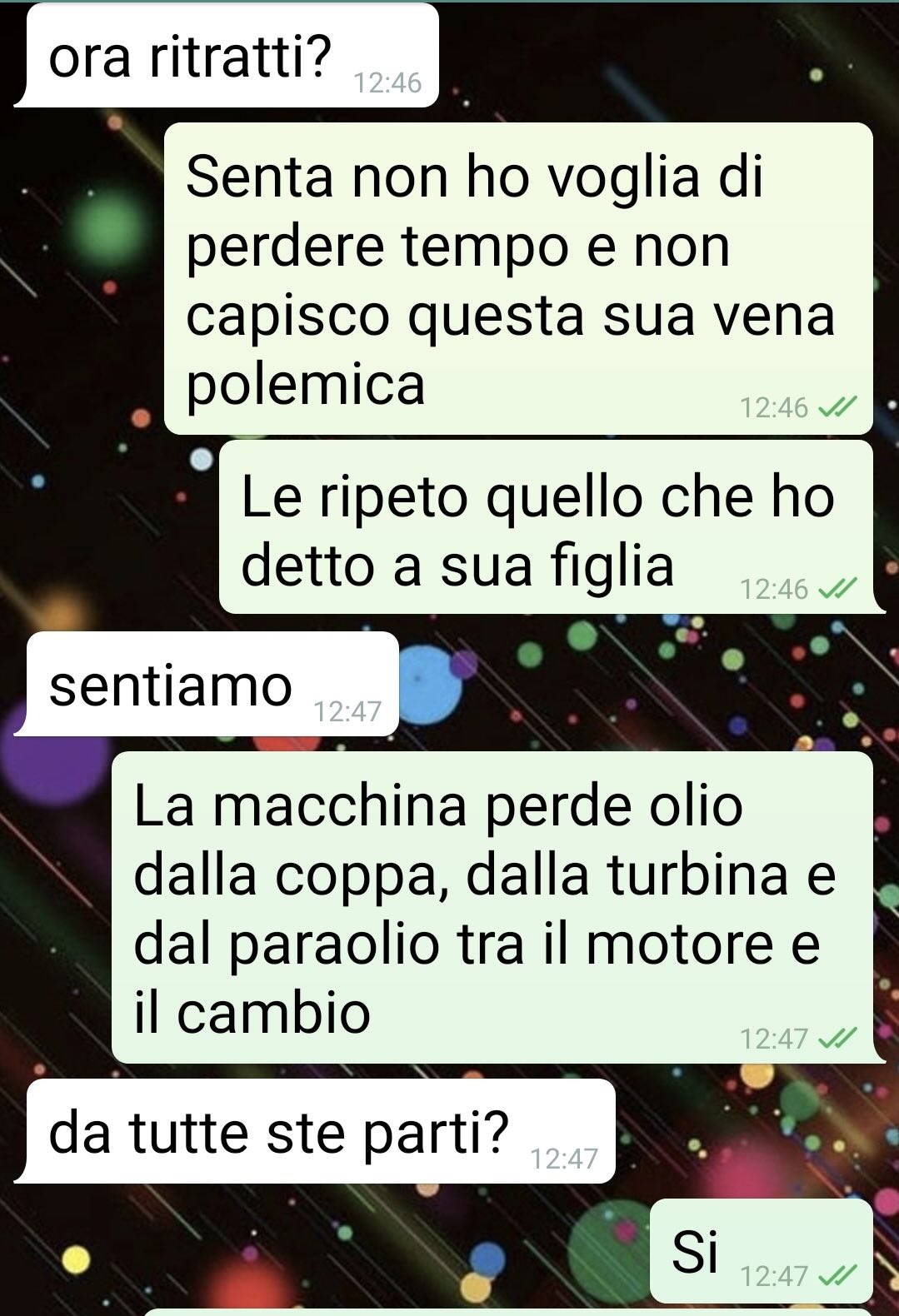Tap the 12:47 timestamp beside 'sentiamo'
Viewport: 899px width, 1316px height.
347,711
